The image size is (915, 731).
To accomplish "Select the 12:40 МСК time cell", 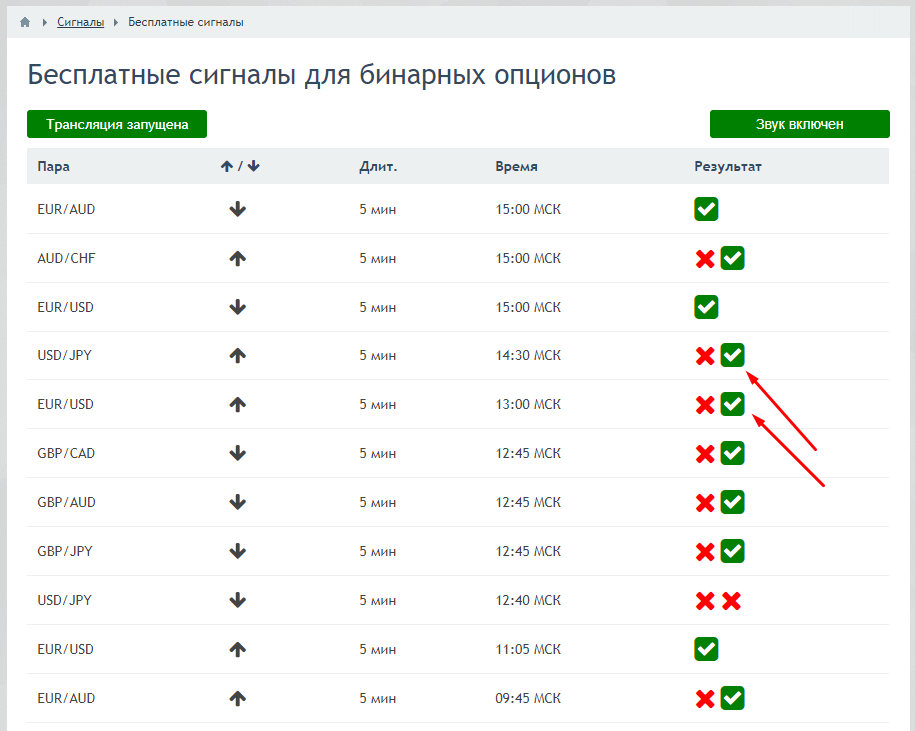I will (x=528, y=600).
